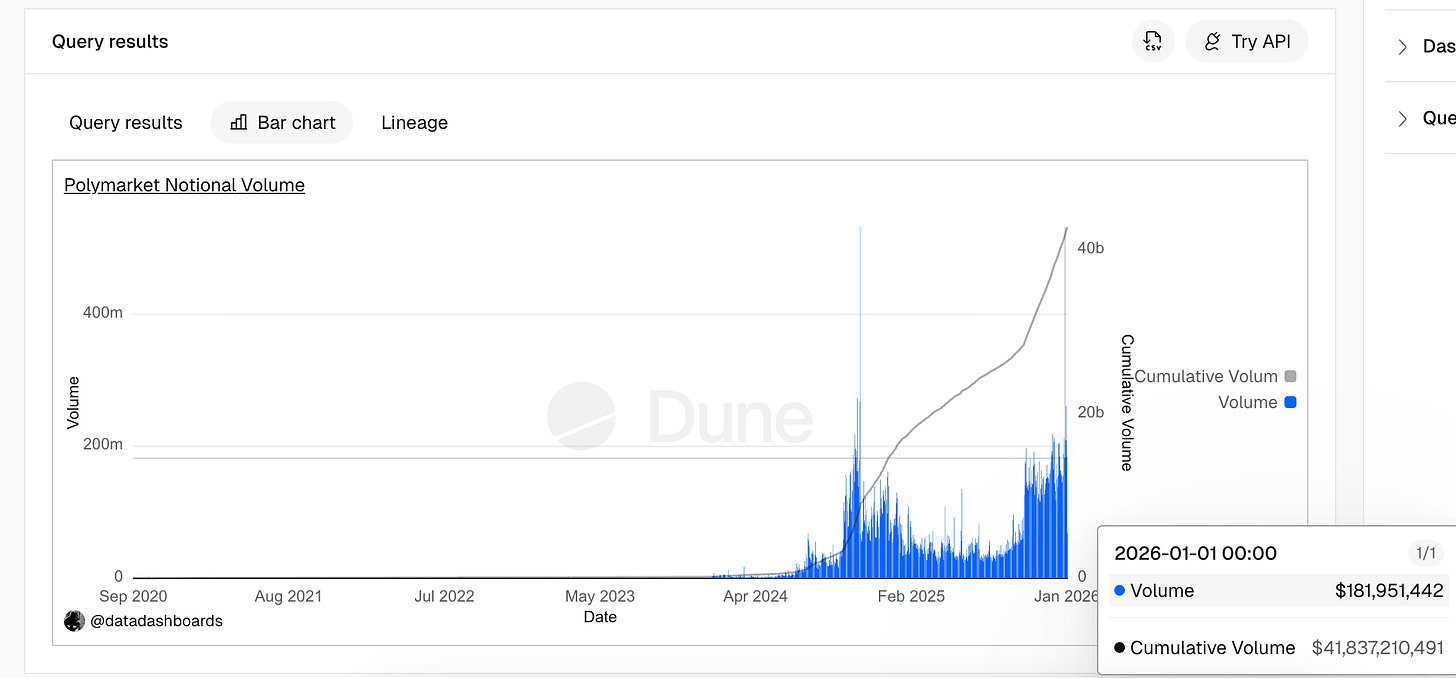Click the 400m y-axis value

coord(102,313)
